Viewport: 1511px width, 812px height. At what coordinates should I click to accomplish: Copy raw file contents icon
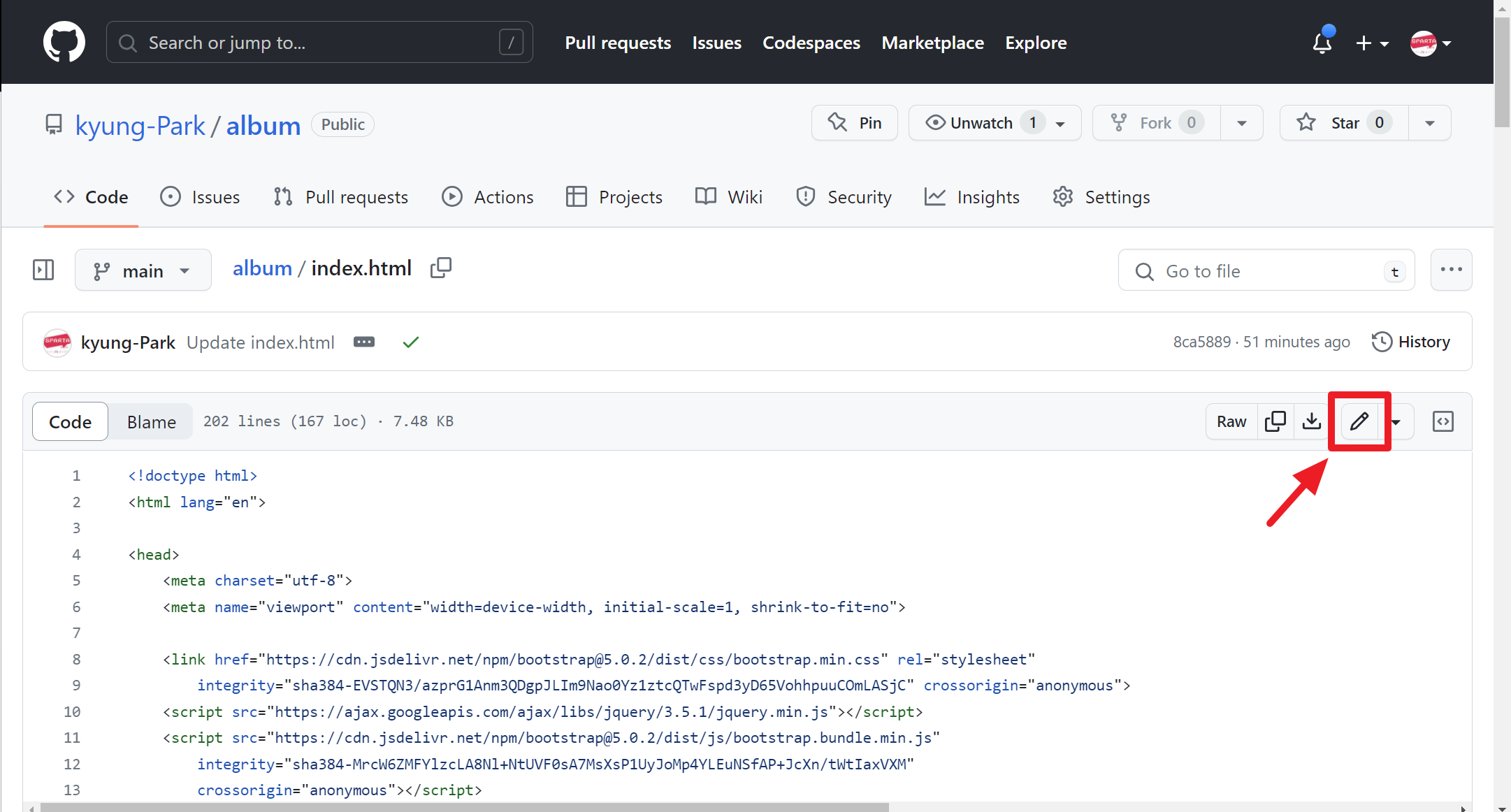point(1275,421)
